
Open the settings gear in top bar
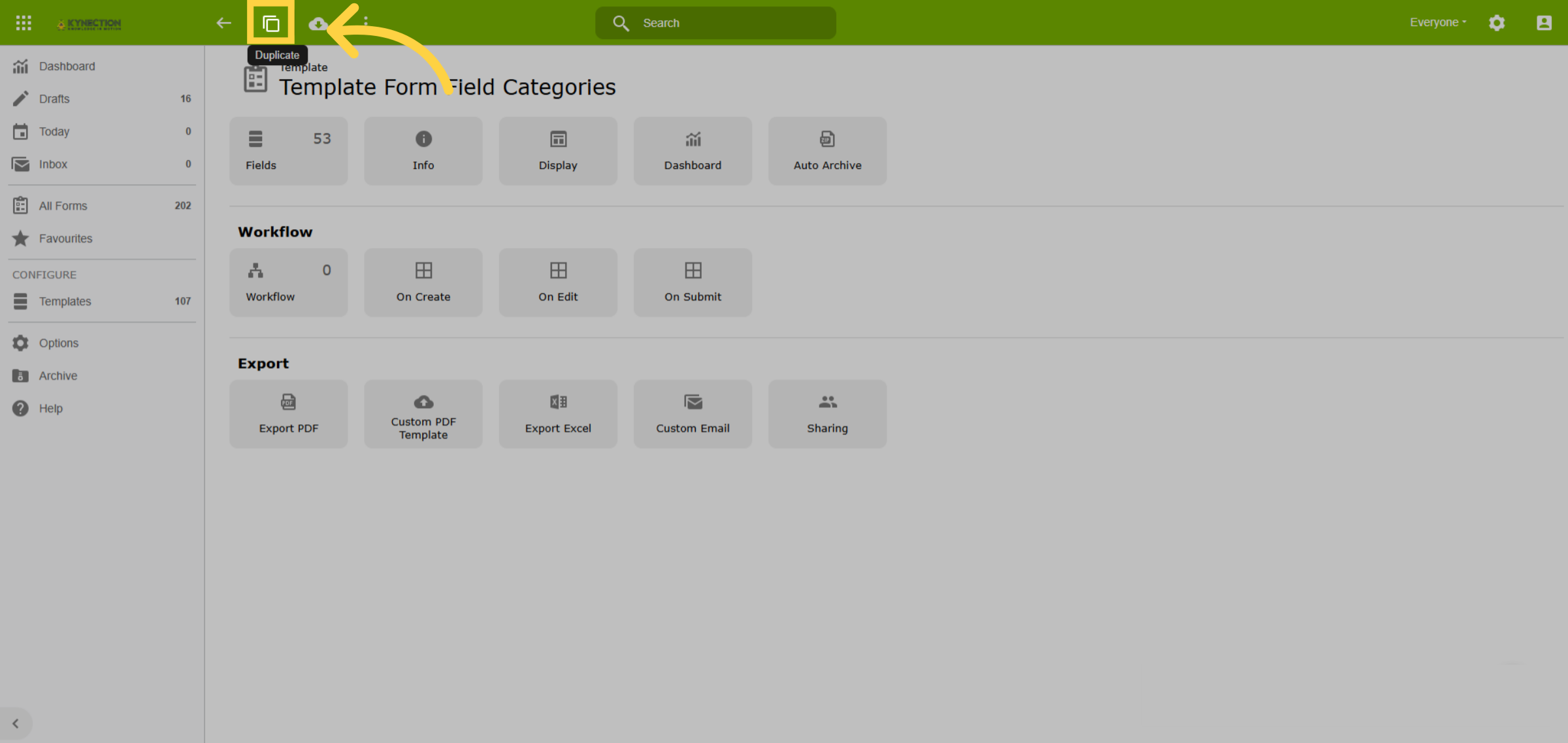click(x=1497, y=23)
